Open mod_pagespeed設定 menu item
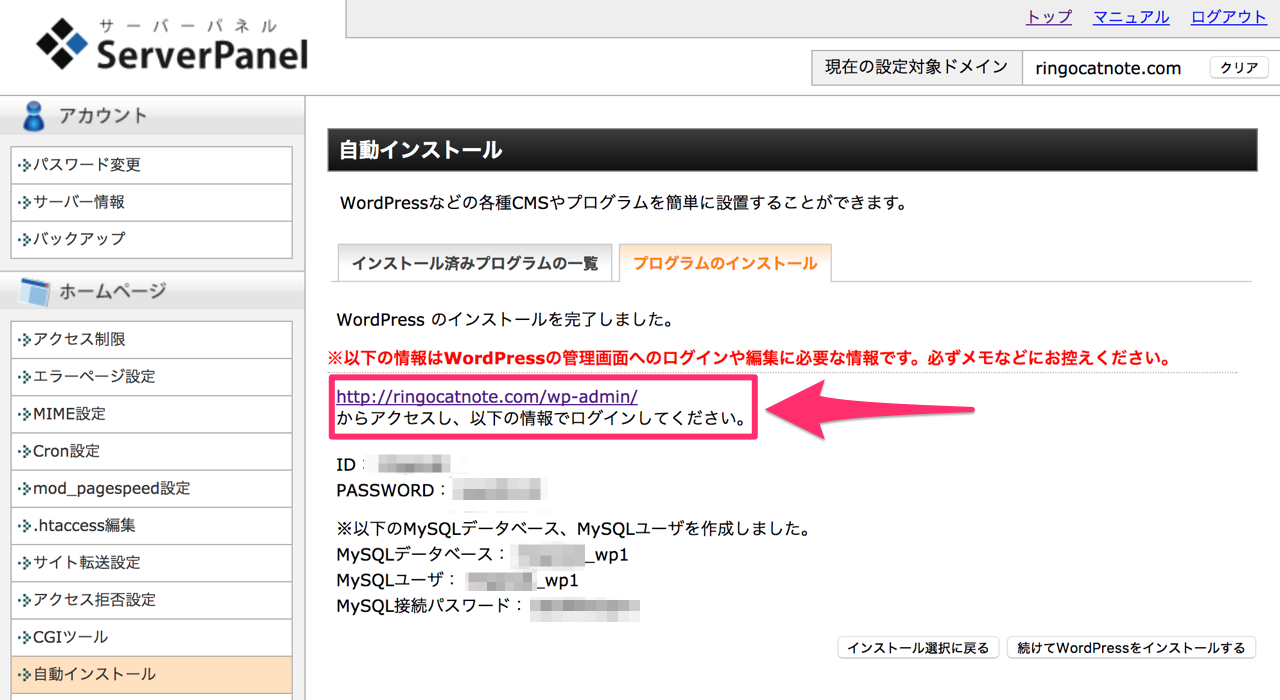 pos(111,488)
